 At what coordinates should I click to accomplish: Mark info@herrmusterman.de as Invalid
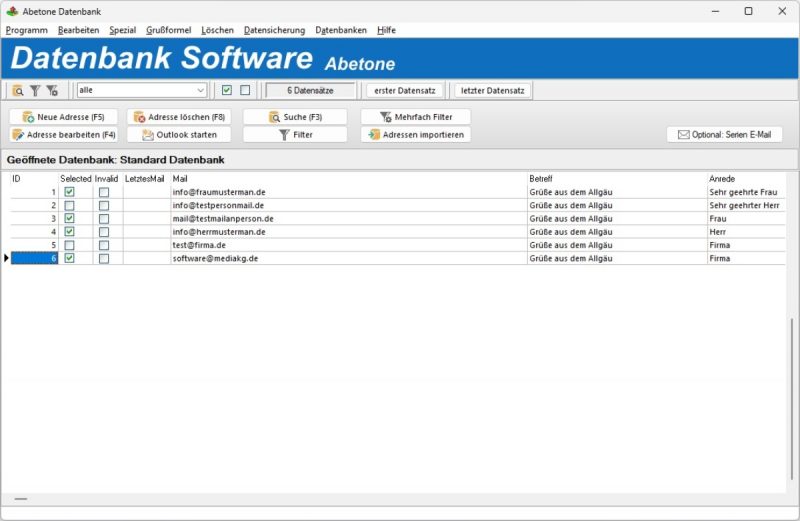click(x=104, y=232)
